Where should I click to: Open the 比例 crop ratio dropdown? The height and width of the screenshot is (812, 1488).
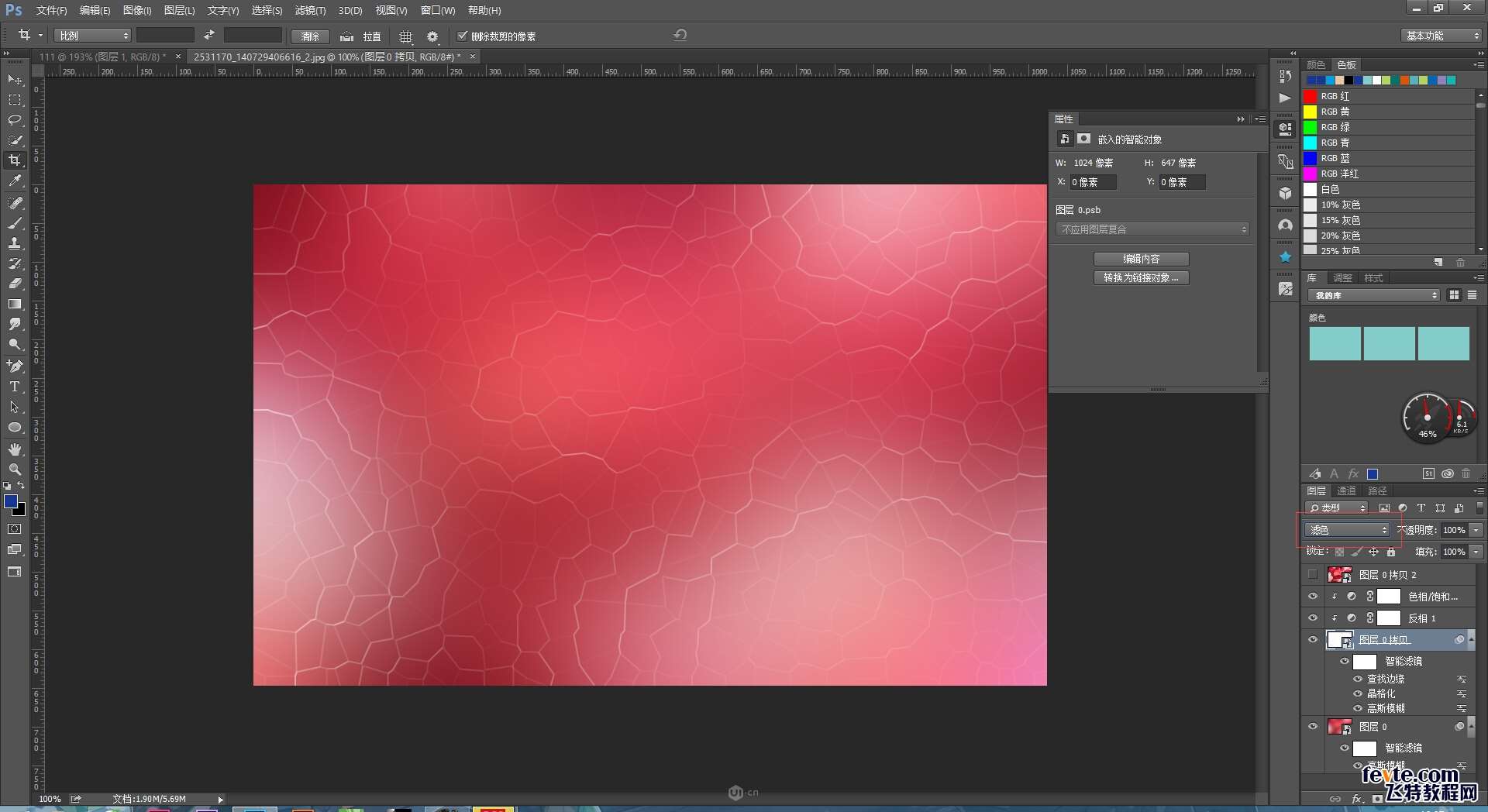93,36
